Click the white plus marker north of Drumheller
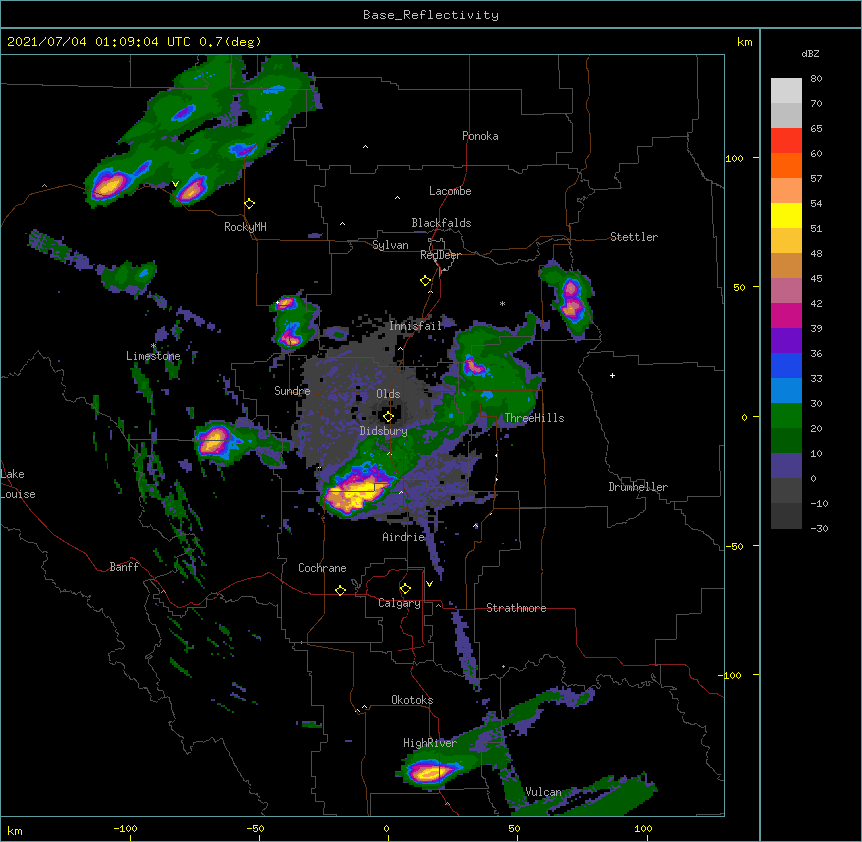The width and height of the screenshot is (862, 842). (612, 375)
